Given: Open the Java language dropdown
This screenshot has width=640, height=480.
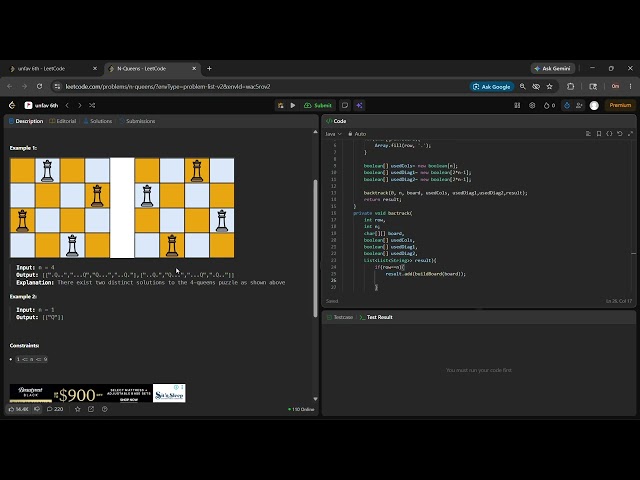Looking at the screenshot, I should coord(333,134).
